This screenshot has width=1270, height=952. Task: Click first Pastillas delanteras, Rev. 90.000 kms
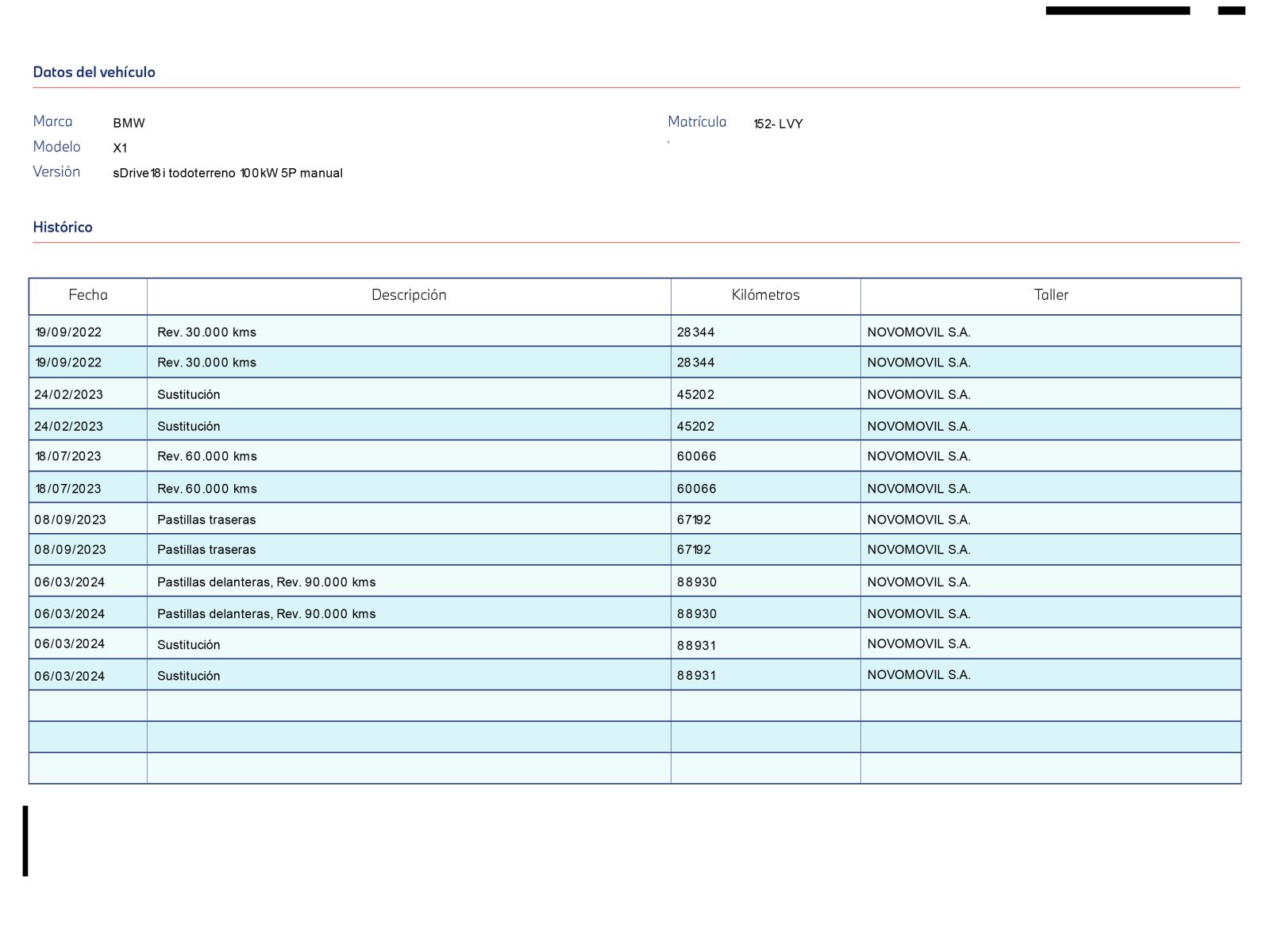click(267, 582)
